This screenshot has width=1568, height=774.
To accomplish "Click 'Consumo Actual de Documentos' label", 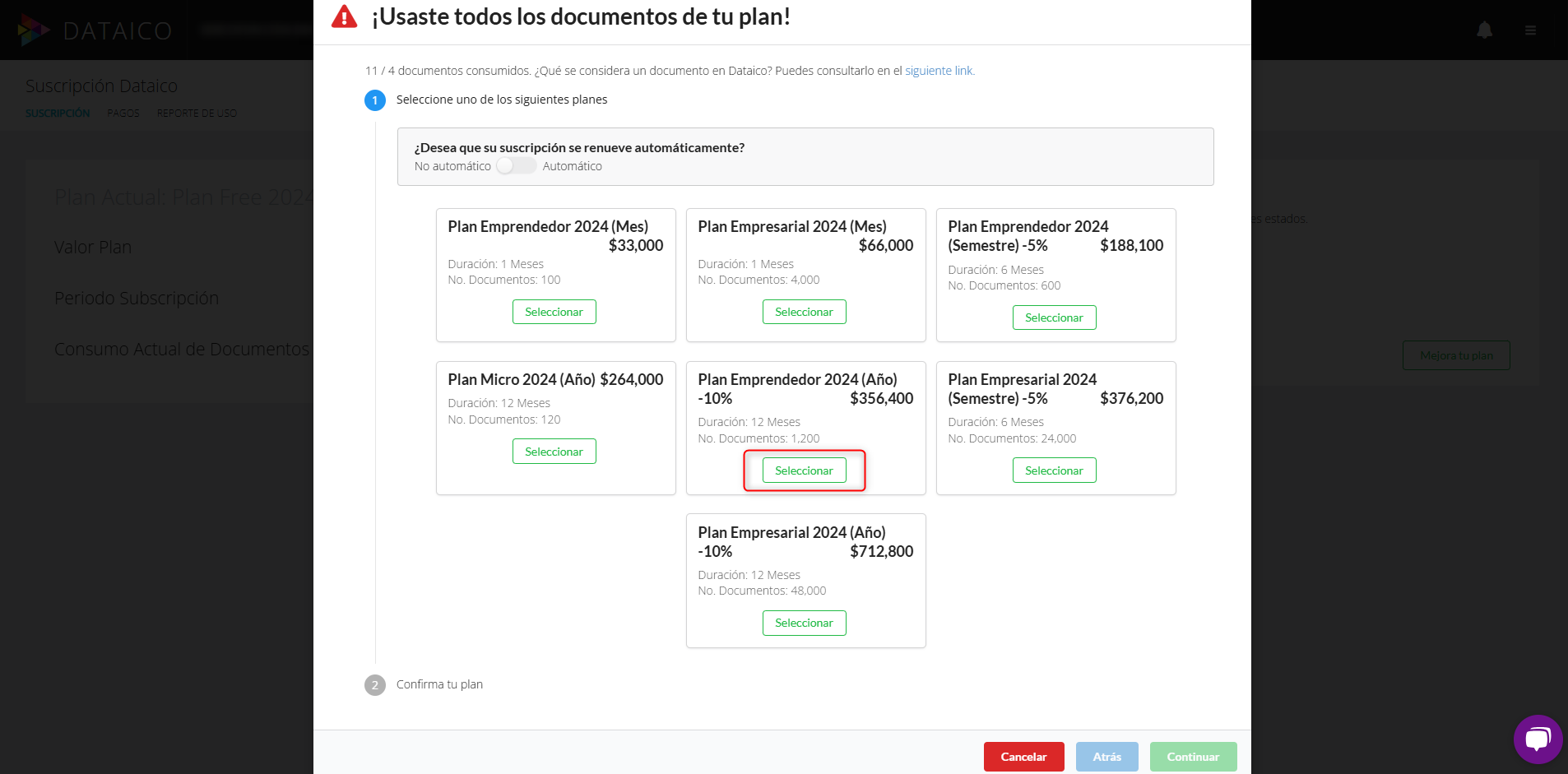I will pyautogui.click(x=182, y=349).
